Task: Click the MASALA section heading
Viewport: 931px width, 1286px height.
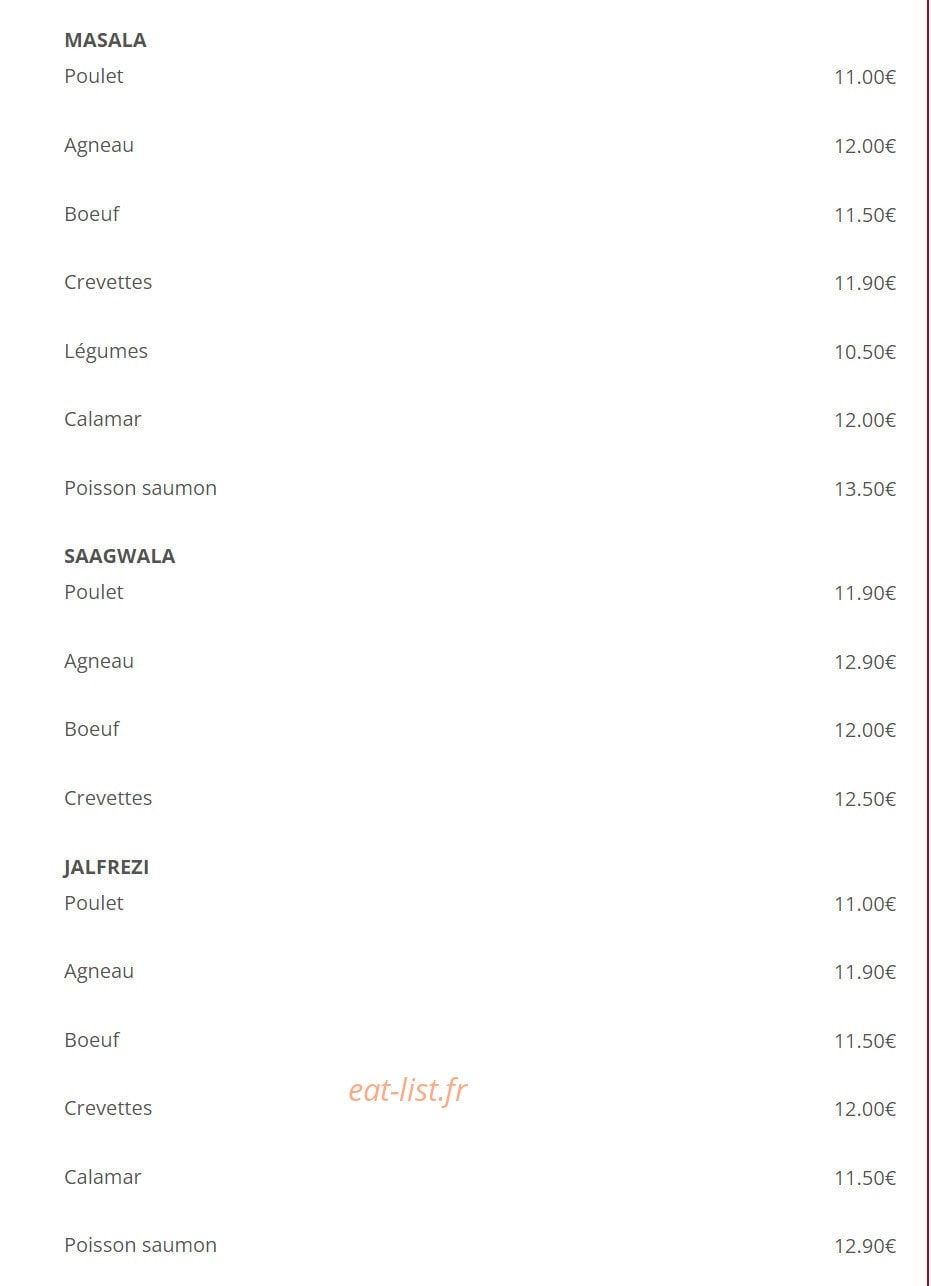Action: (105, 40)
